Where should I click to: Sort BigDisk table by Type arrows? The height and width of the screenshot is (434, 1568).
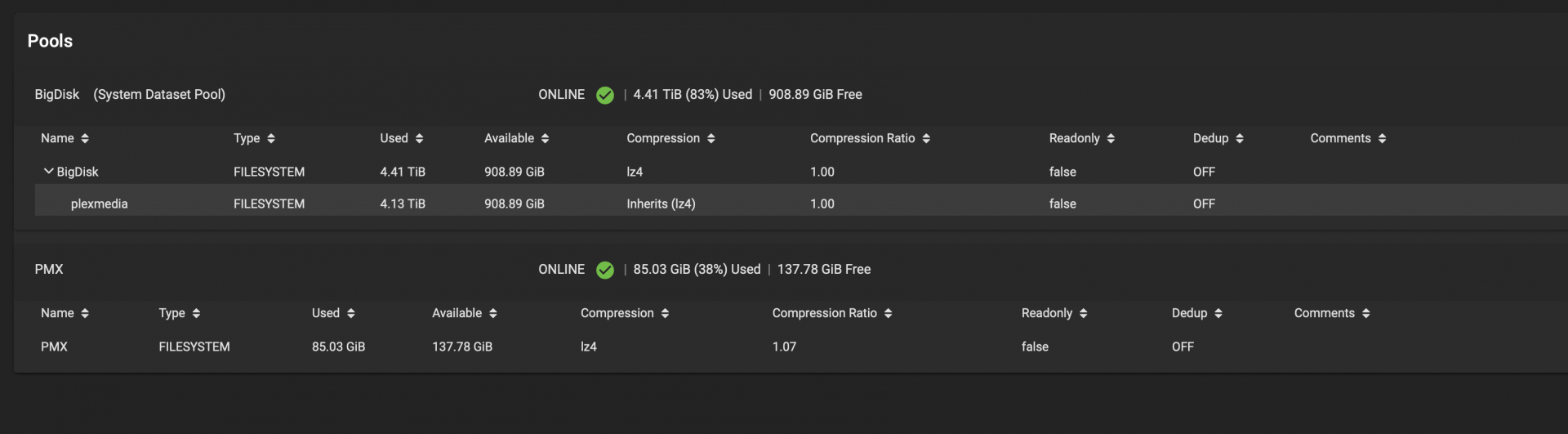click(x=271, y=139)
